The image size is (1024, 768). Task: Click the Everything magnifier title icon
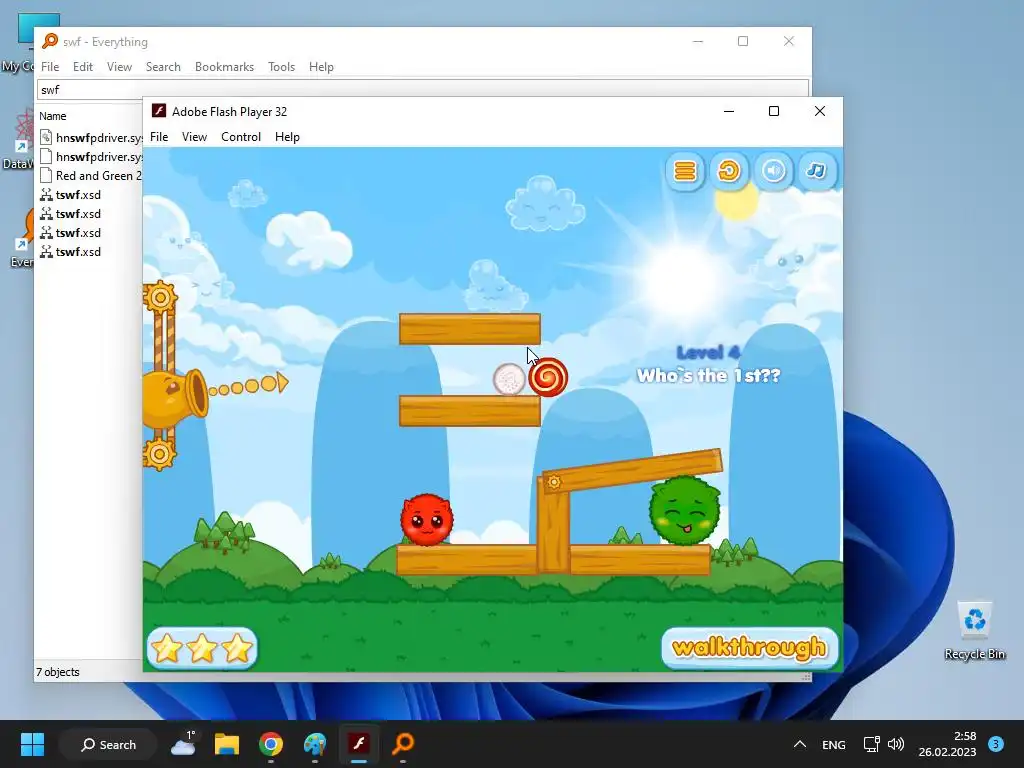[50, 41]
